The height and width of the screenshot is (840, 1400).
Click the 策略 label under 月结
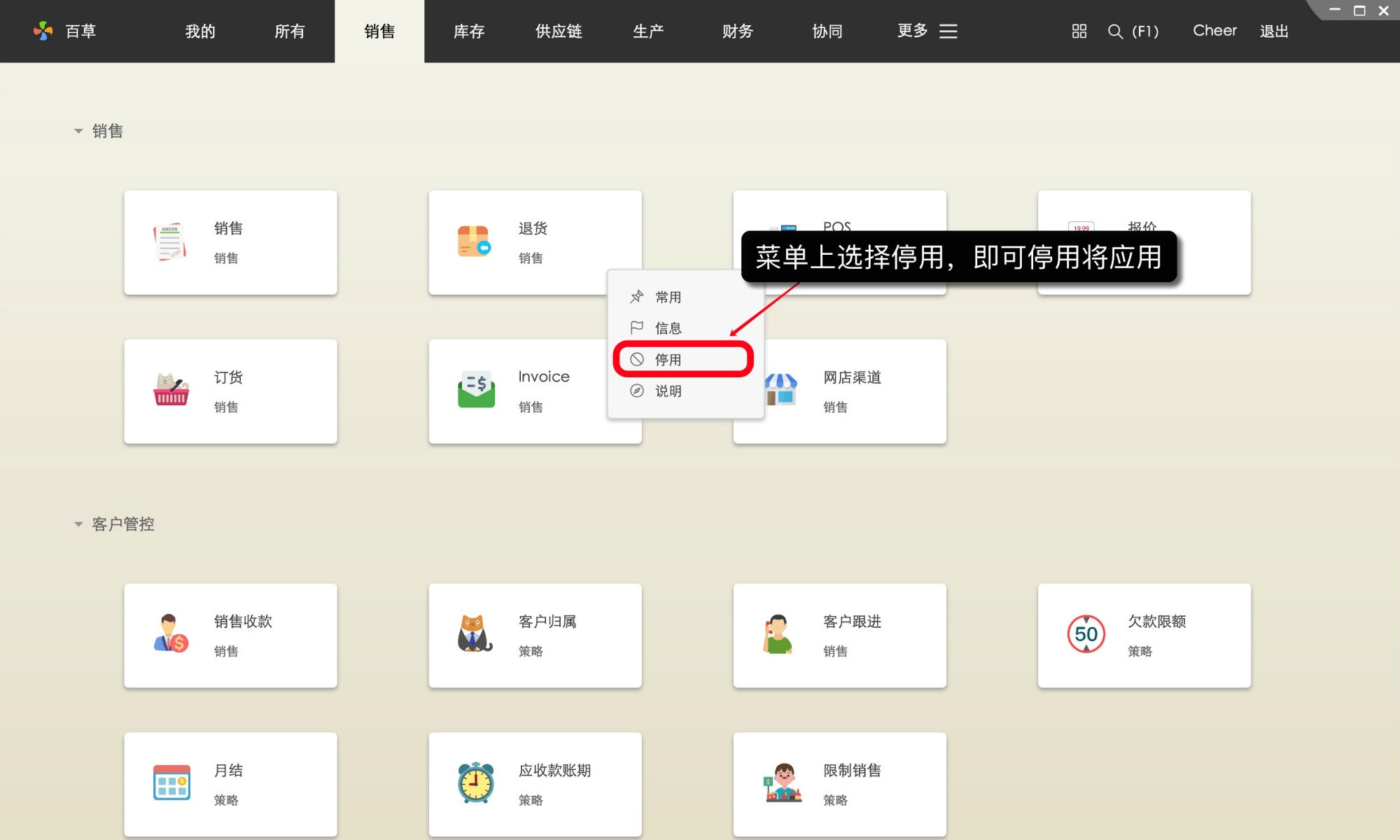pyautogui.click(x=226, y=800)
